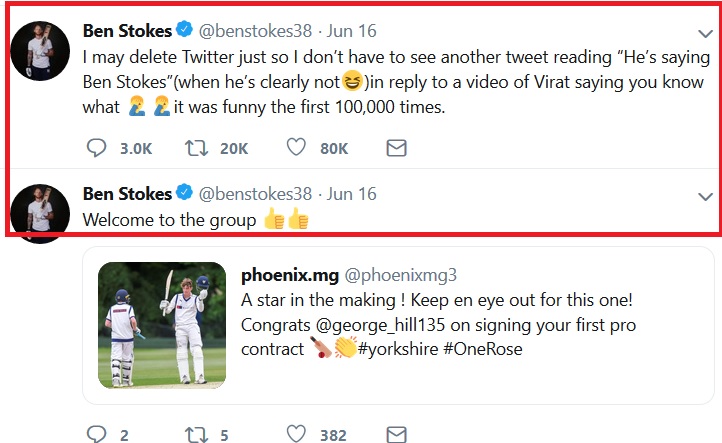Like the tweet with 80K likes

[x=296, y=147]
